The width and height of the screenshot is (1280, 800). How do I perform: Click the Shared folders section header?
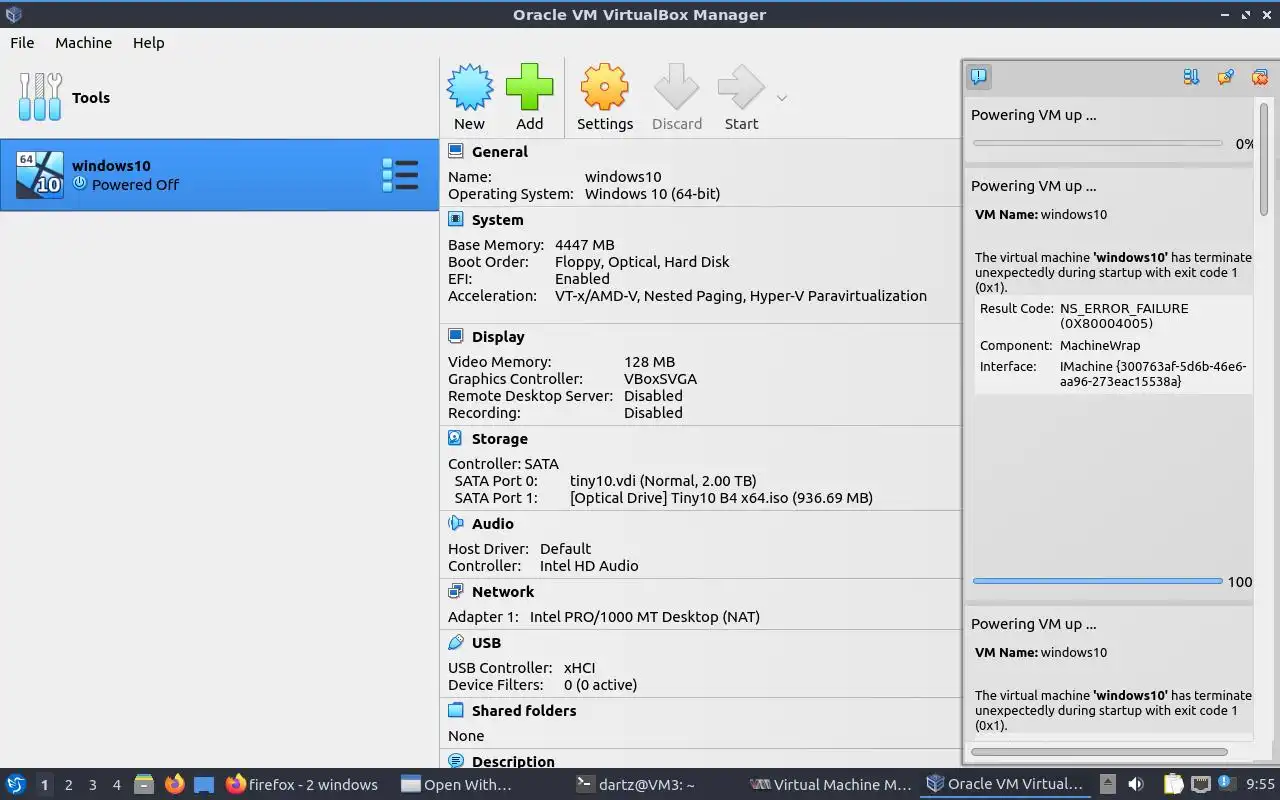524,711
